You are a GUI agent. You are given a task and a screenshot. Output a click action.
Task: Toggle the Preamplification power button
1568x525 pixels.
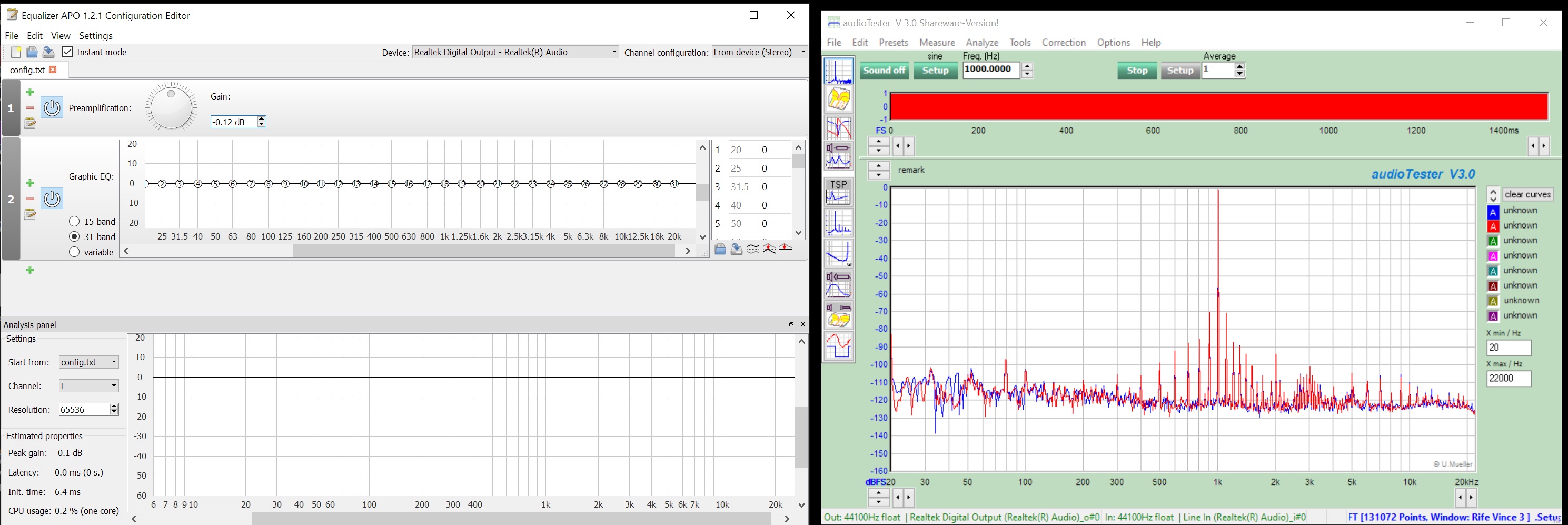52,108
